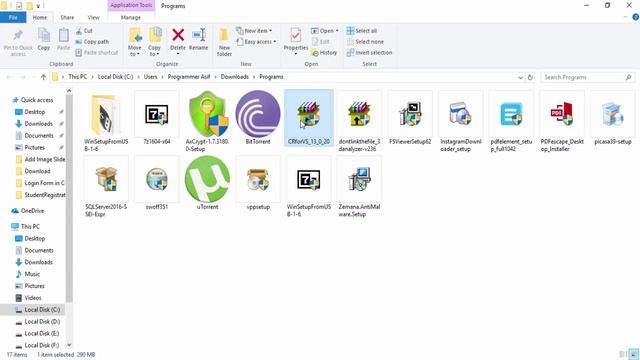The image size is (640, 360).
Task: Switch to the Manage tab
Action: [x=131, y=17]
